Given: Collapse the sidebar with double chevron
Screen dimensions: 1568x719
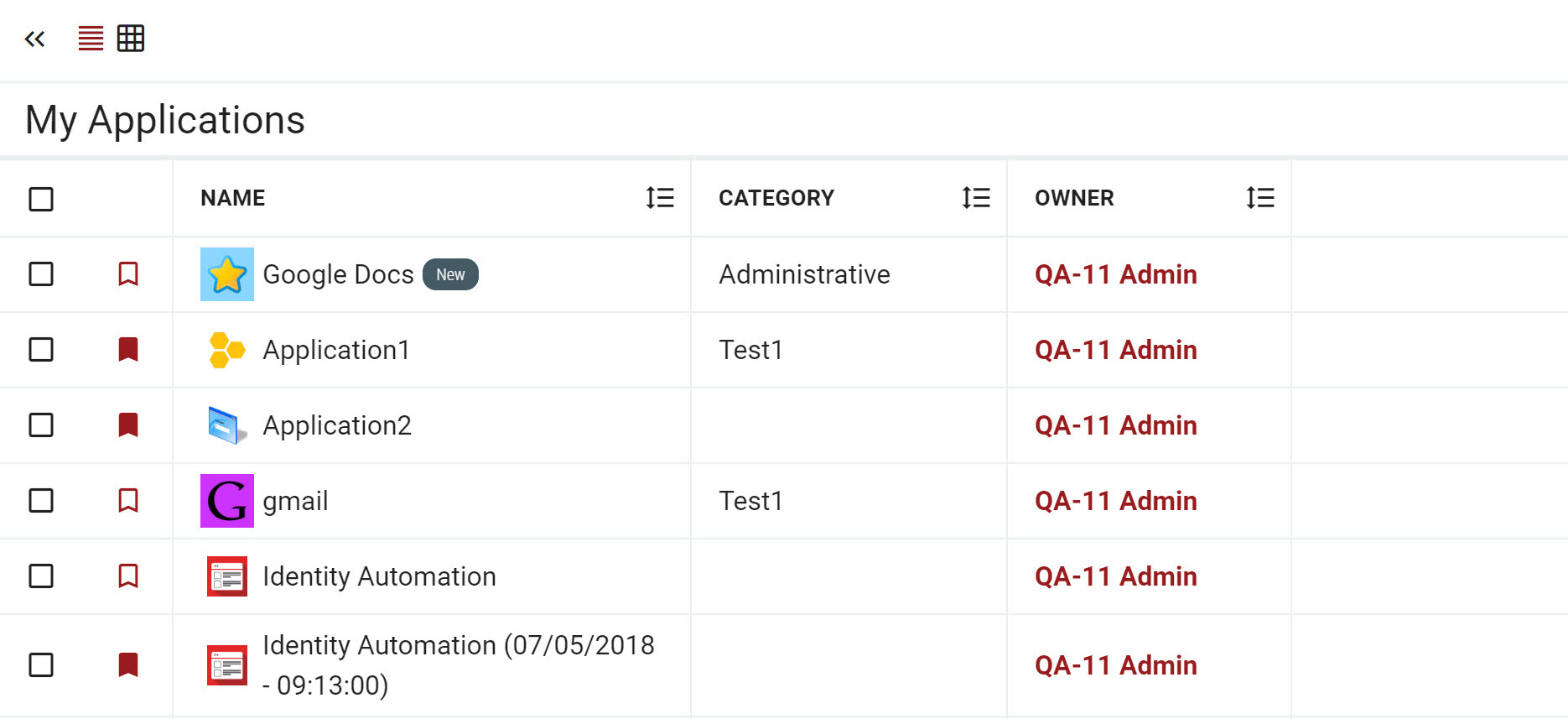Looking at the screenshot, I should click(x=34, y=39).
